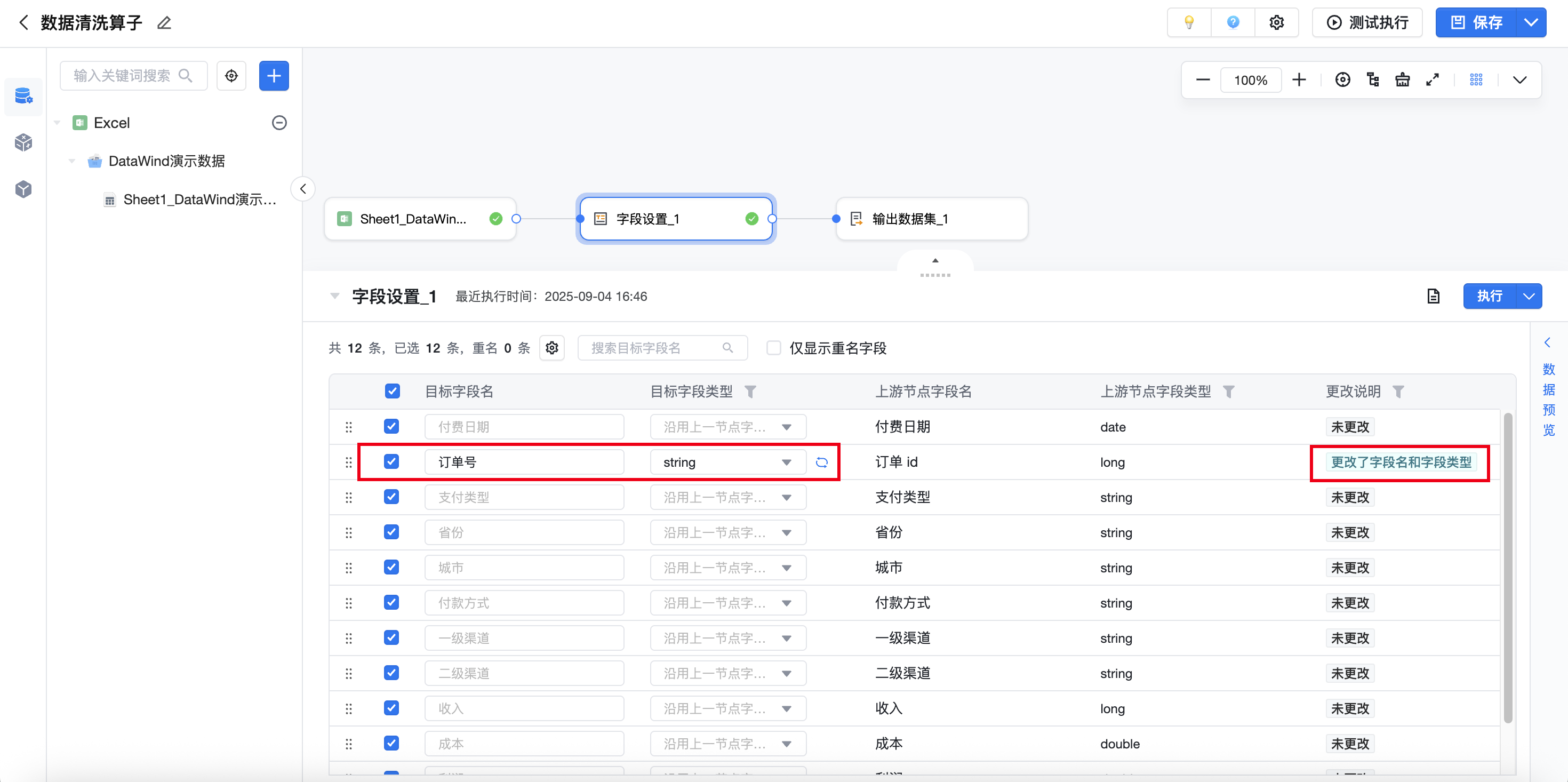Collapse the Excel tree node
This screenshot has height=782, width=1568.
[x=57, y=123]
